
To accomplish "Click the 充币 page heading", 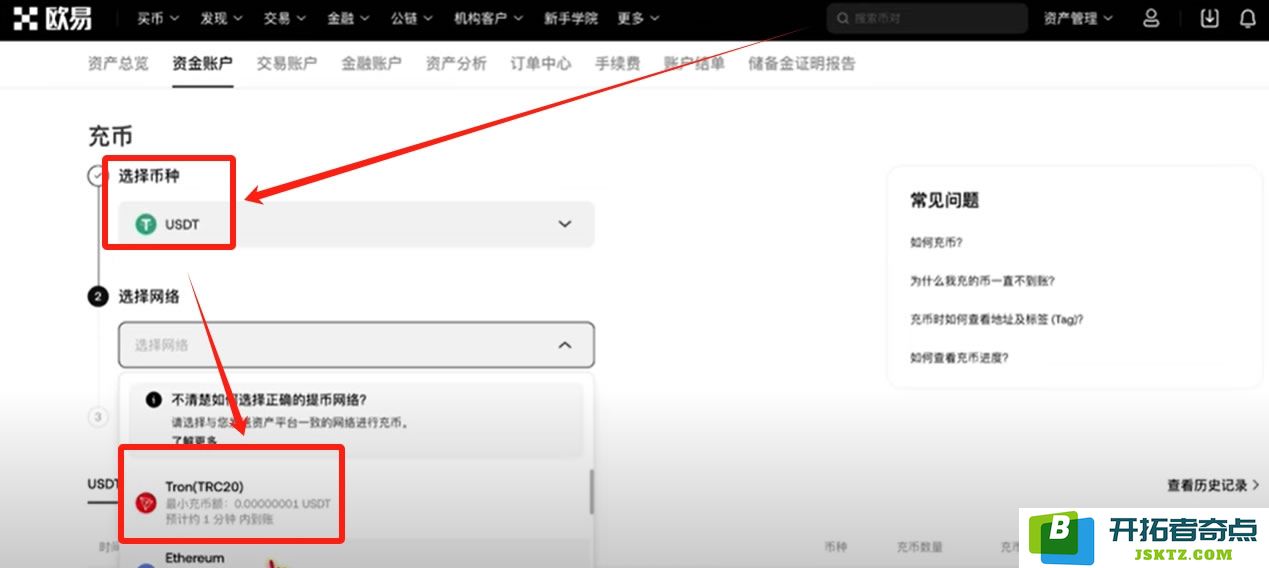I will coord(110,136).
